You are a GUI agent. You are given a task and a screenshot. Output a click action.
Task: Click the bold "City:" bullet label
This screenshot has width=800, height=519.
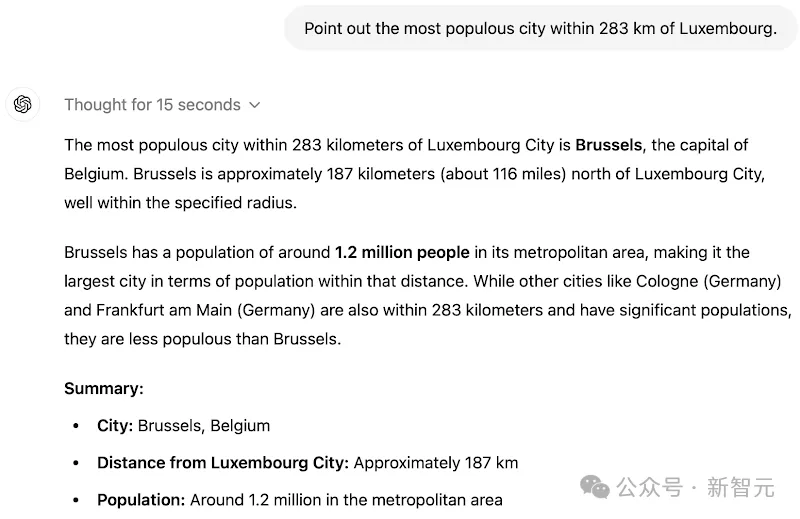click(x=115, y=426)
